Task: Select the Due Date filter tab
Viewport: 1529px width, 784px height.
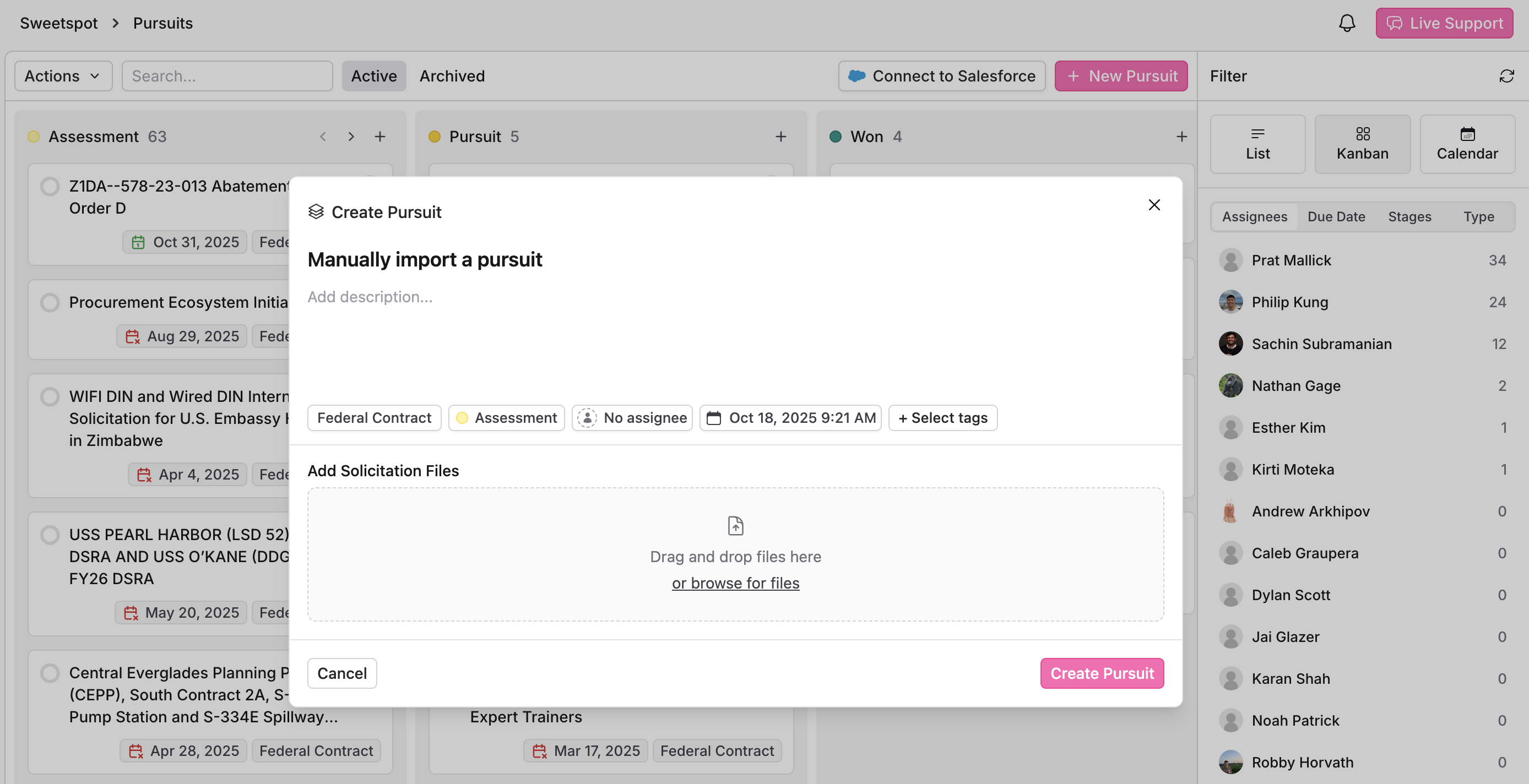Action: tap(1336, 216)
